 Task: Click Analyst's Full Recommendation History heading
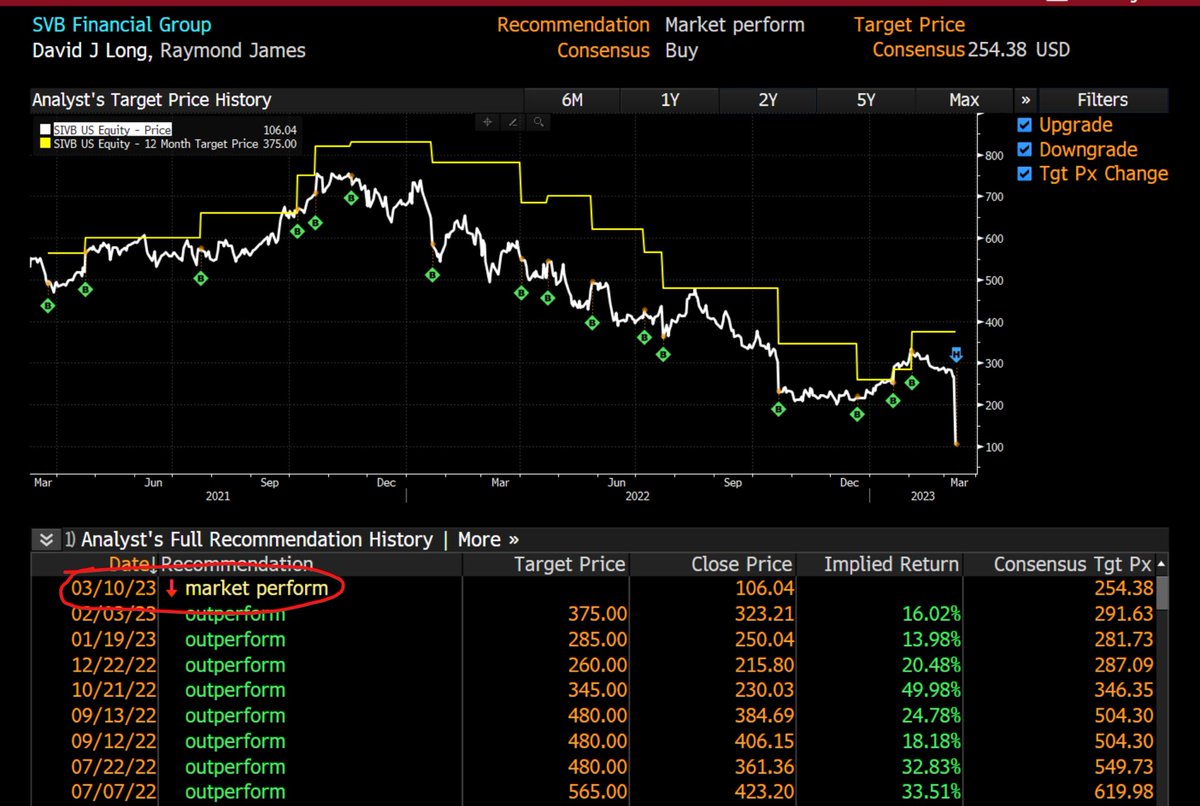(257, 540)
